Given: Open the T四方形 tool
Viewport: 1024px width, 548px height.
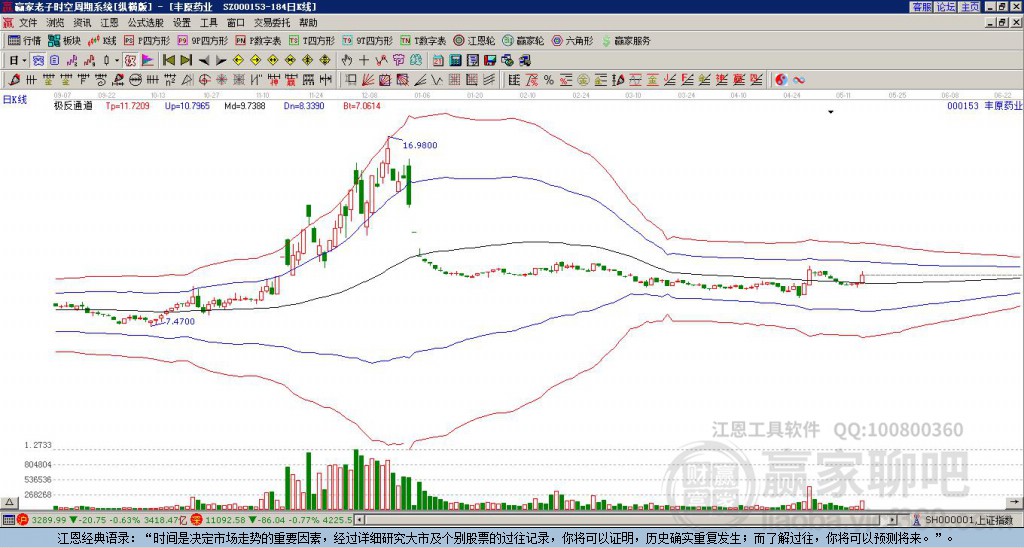Looking at the screenshot, I should 312,41.
